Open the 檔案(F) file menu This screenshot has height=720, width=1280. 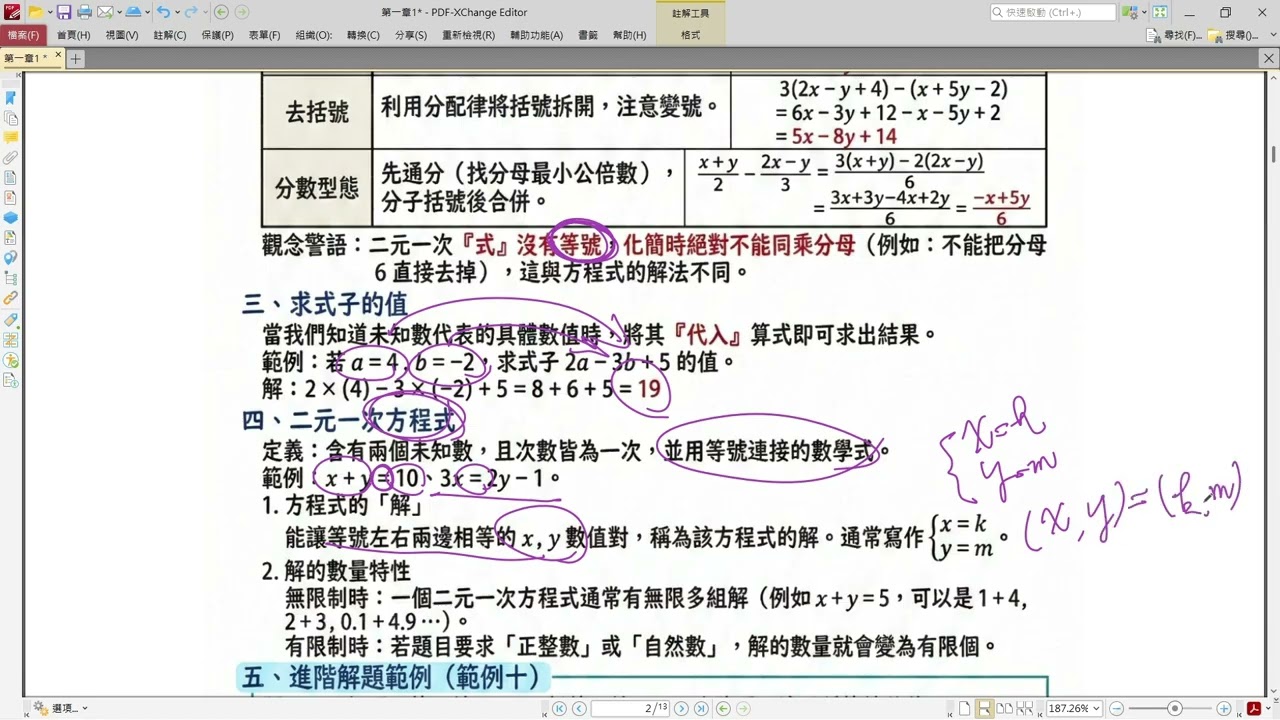[x=21, y=35]
